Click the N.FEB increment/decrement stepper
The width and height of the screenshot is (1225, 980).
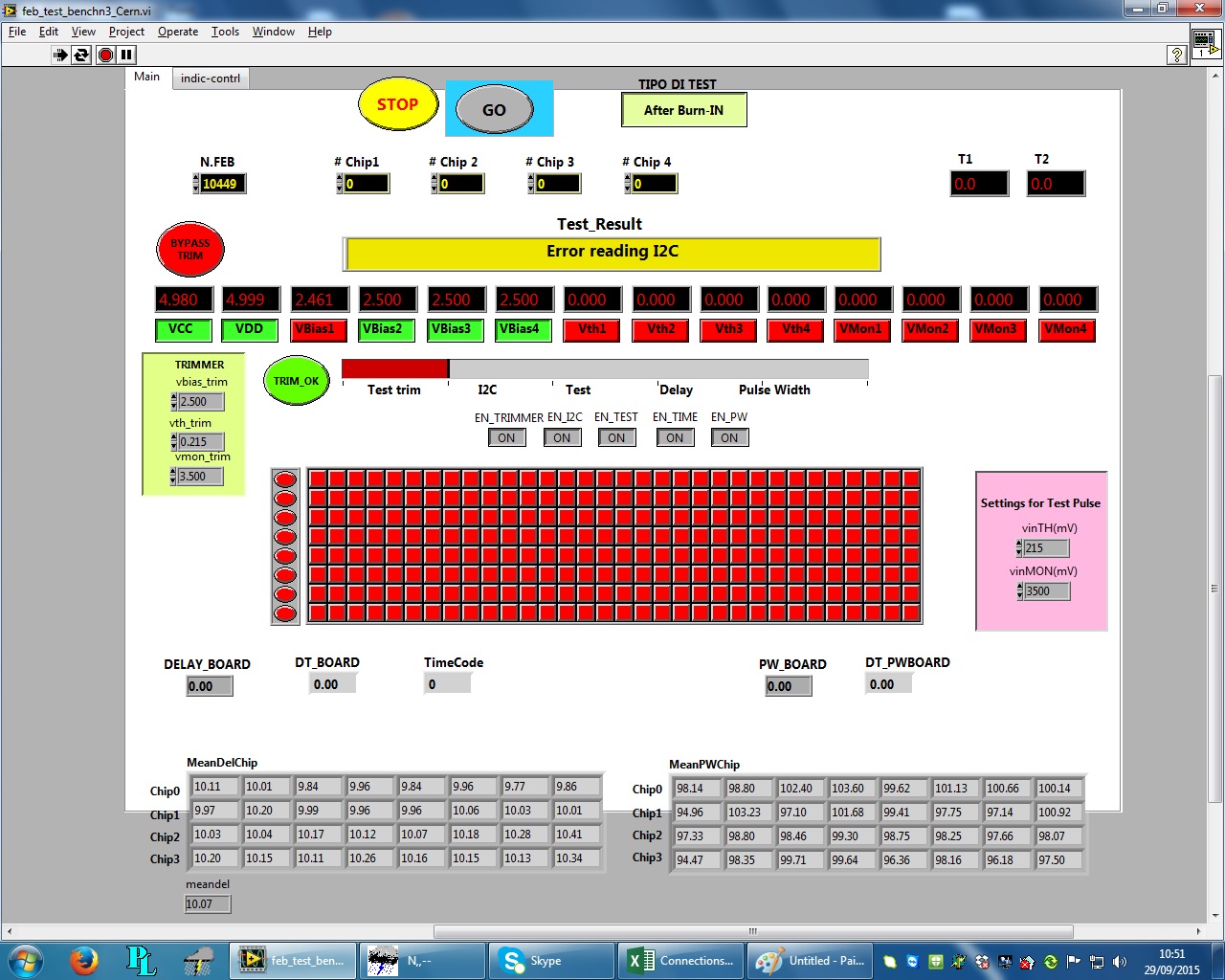pyautogui.click(x=196, y=184)
